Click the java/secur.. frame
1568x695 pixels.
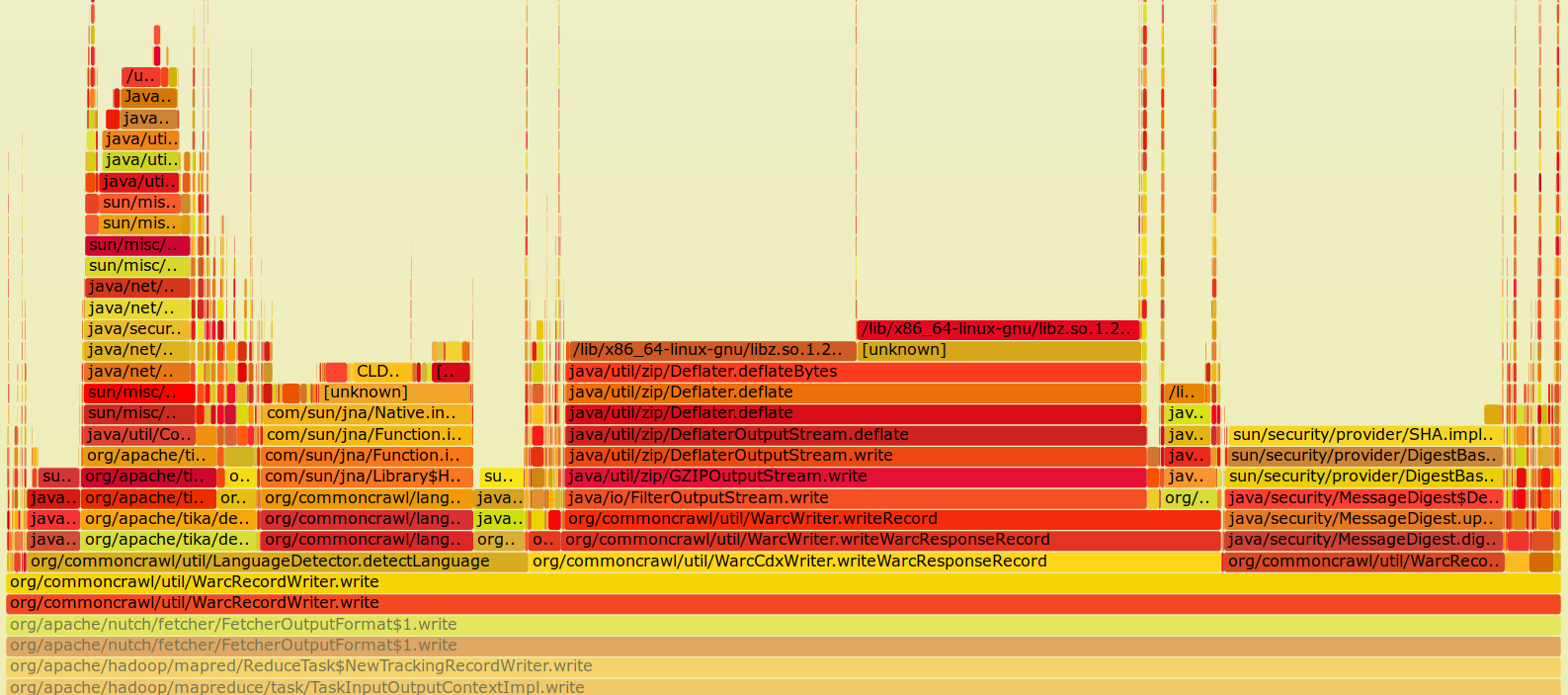click(137, 329)
